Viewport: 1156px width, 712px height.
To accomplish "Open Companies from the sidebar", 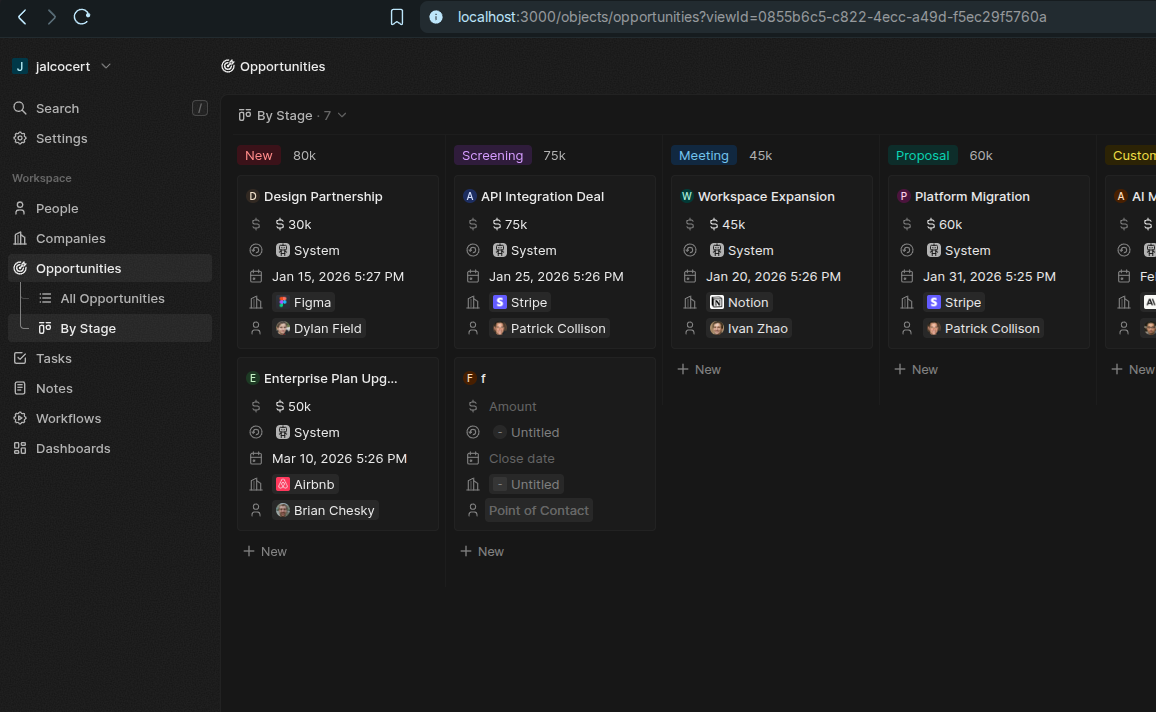I will pos(70,238).
